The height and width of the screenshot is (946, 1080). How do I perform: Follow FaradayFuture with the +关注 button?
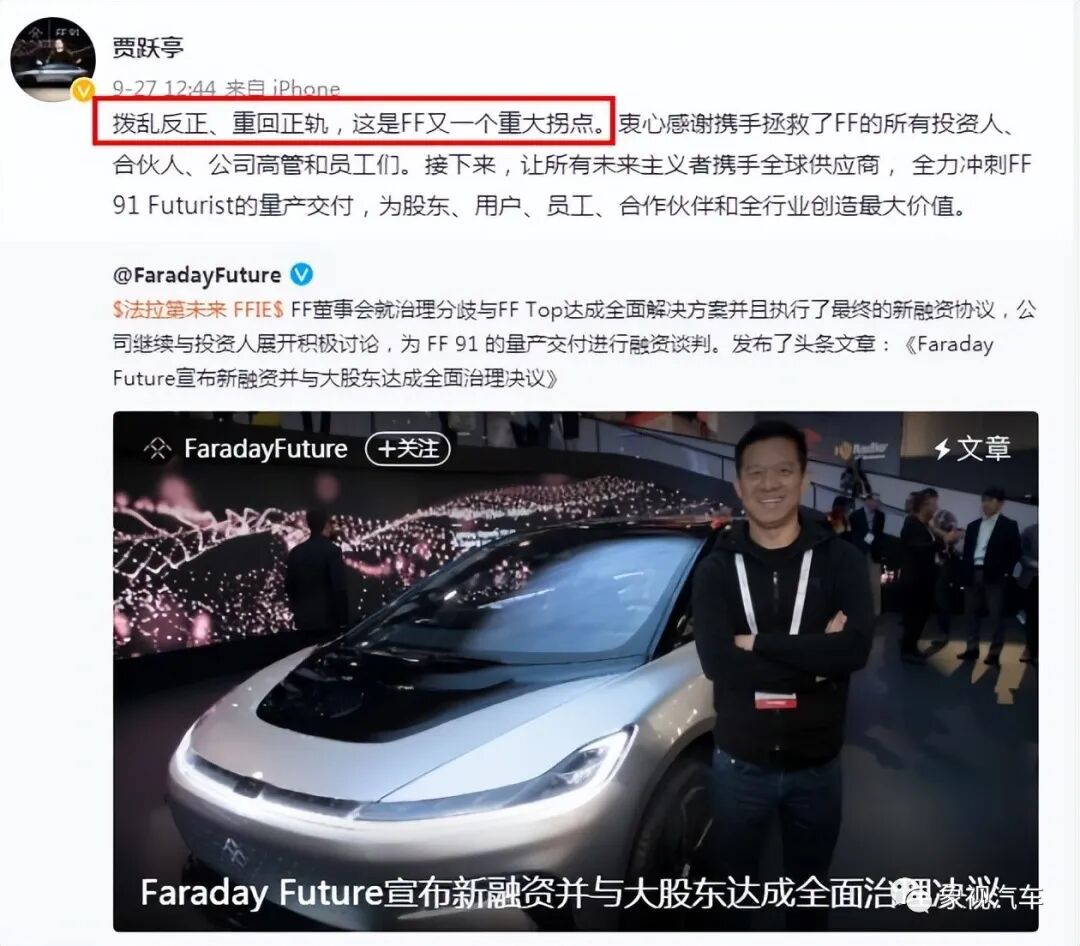coord(408,449)
